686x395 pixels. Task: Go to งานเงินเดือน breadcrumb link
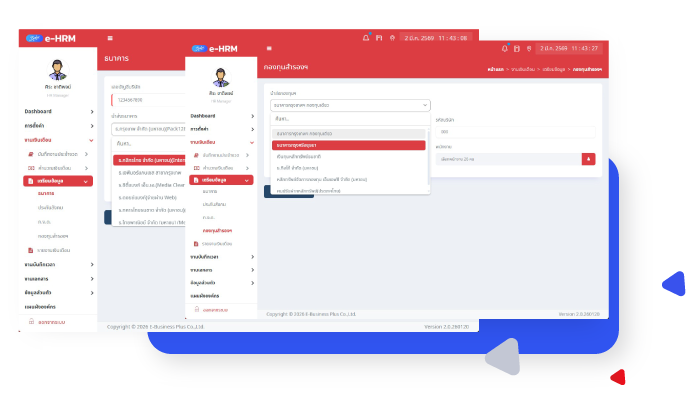(x=523, y=70)
